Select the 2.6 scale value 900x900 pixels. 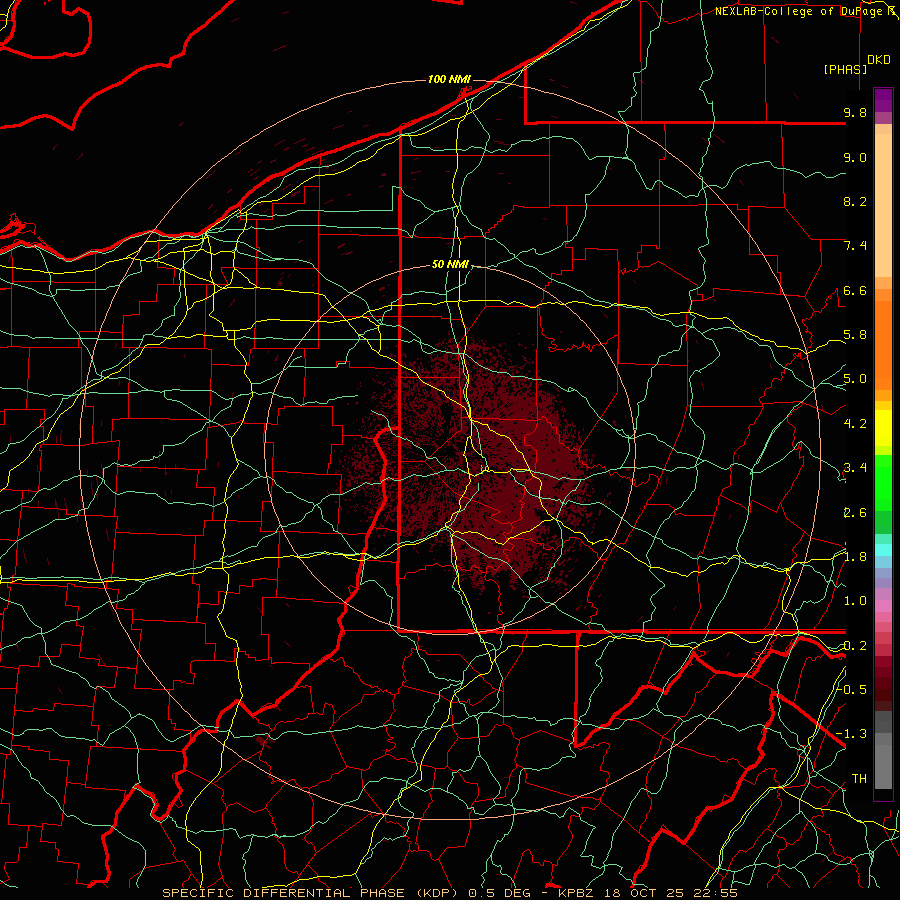855,513
